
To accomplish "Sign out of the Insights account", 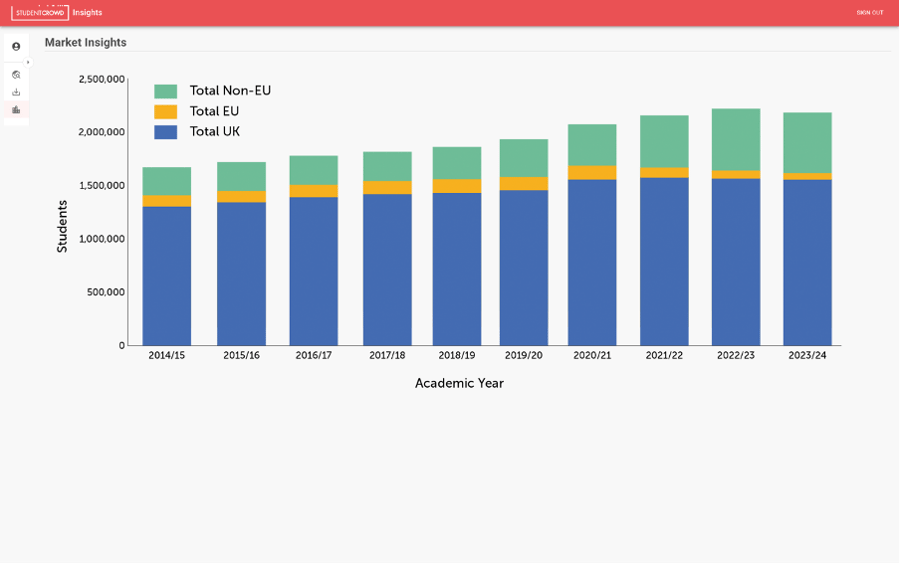I will [x=869, y=13].
